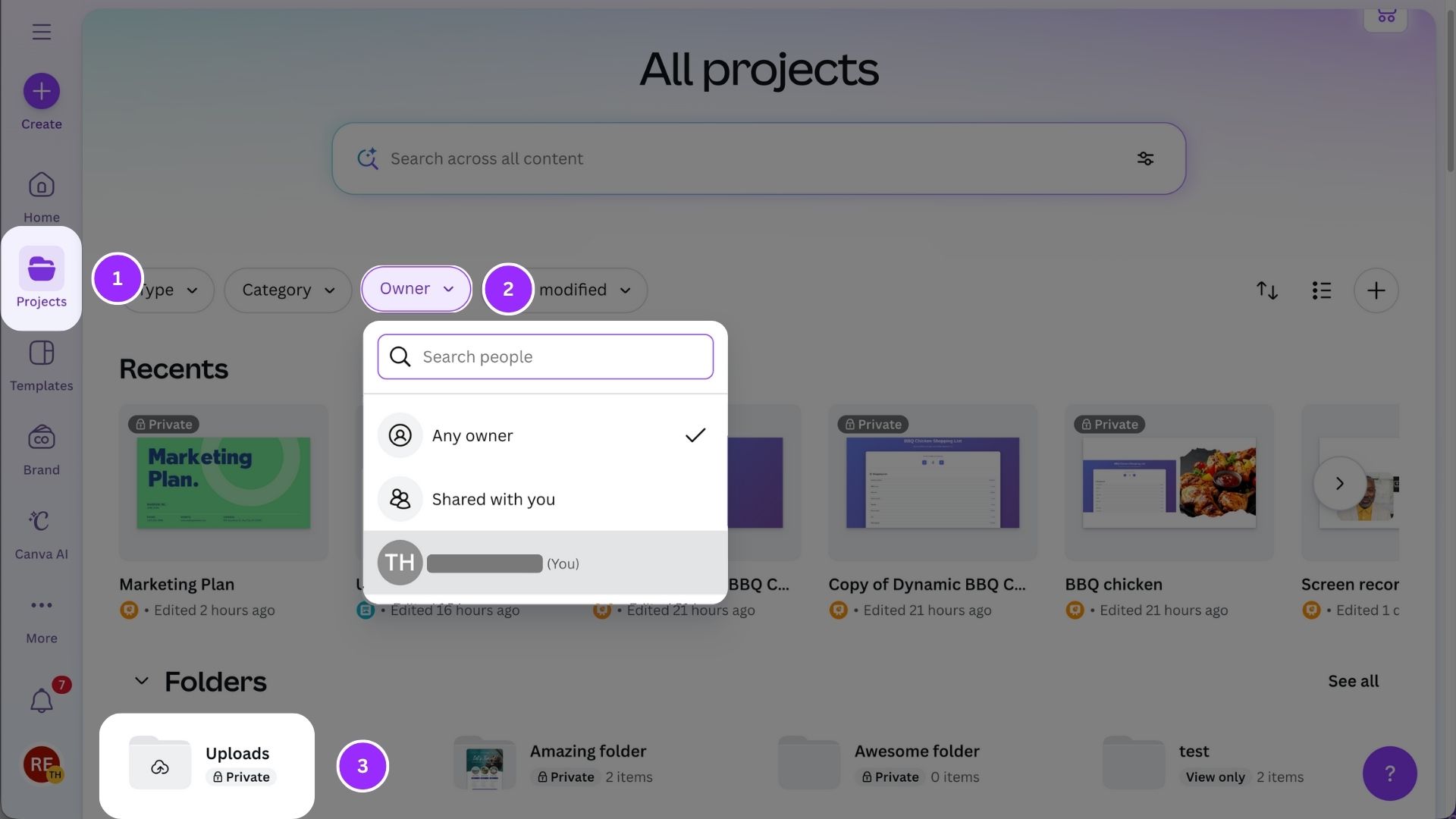1456x819 pixels.
Task: Click See all folders link
Action: coord(1353,681)
